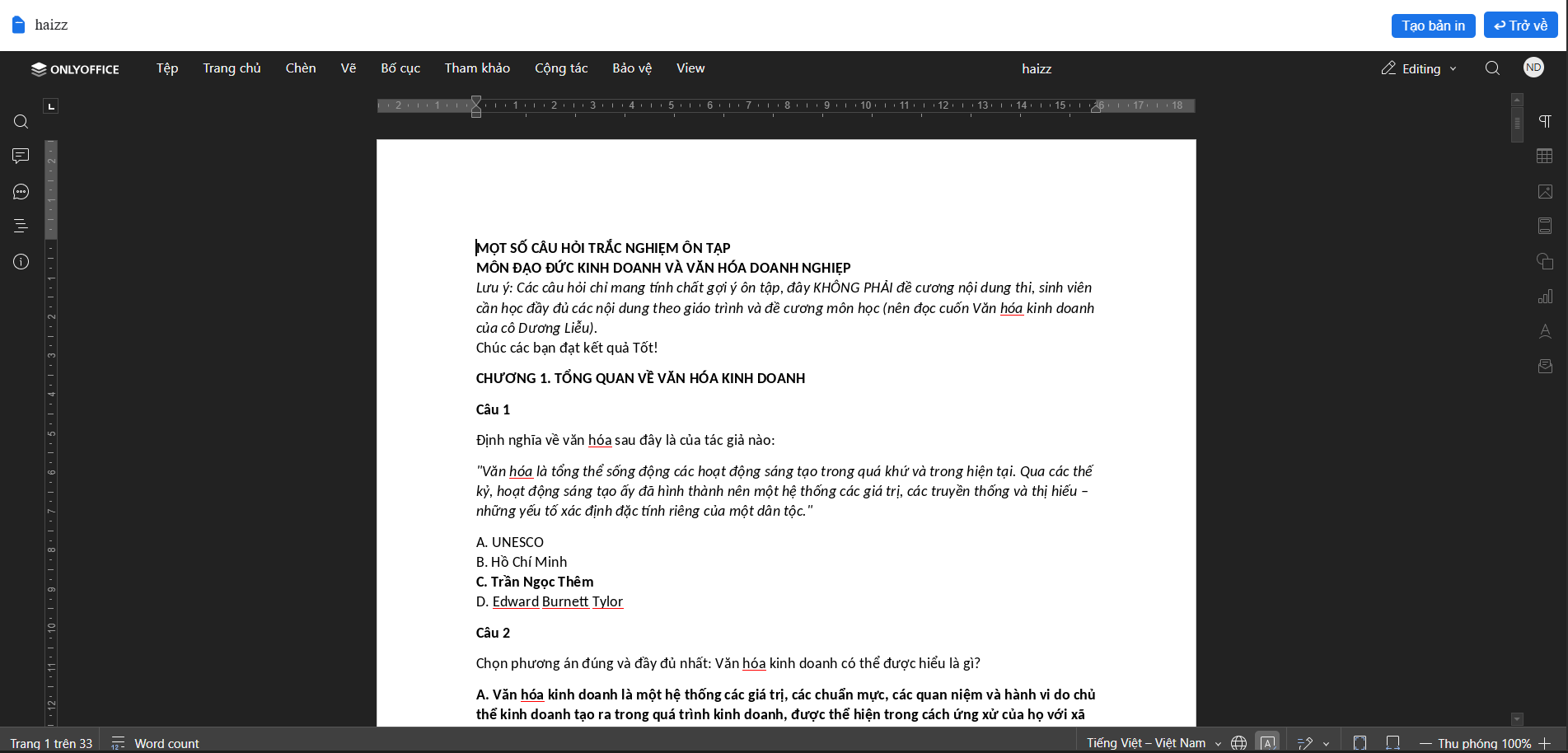Image resolution: width=1568 pixels, height=753 pixels.
Task: Switch to the Tham khảo tab
Action: tap(477, 68)
